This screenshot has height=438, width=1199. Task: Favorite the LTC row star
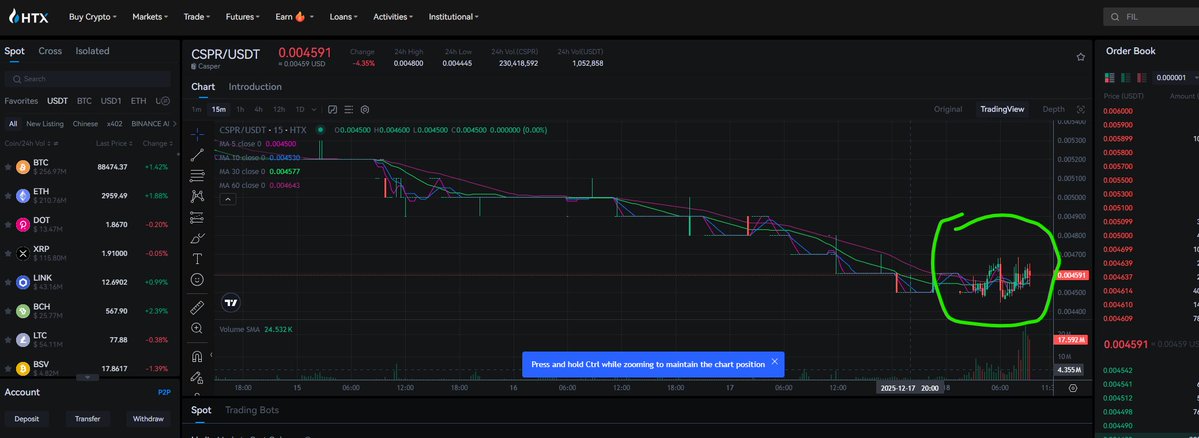(8, 339)
